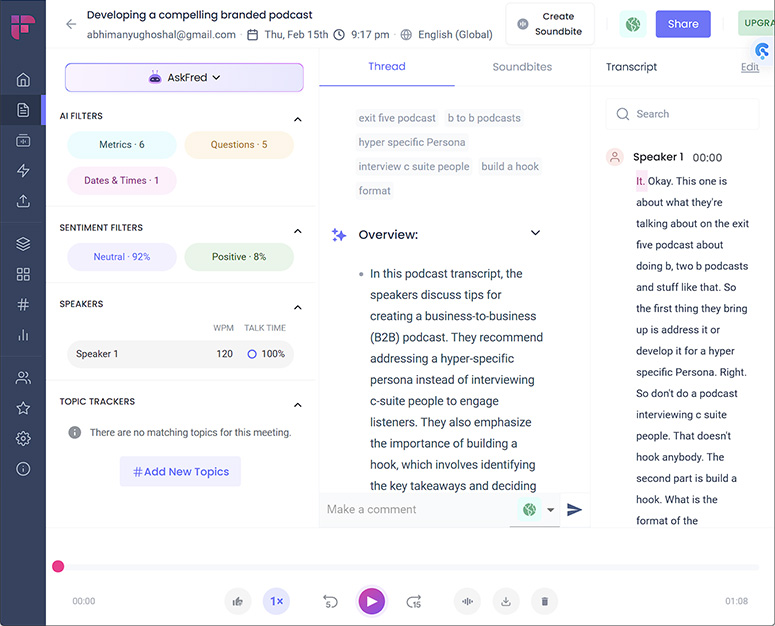Click the Share button
The width and height of the screenshot is (775, 626).
point(683,24)
